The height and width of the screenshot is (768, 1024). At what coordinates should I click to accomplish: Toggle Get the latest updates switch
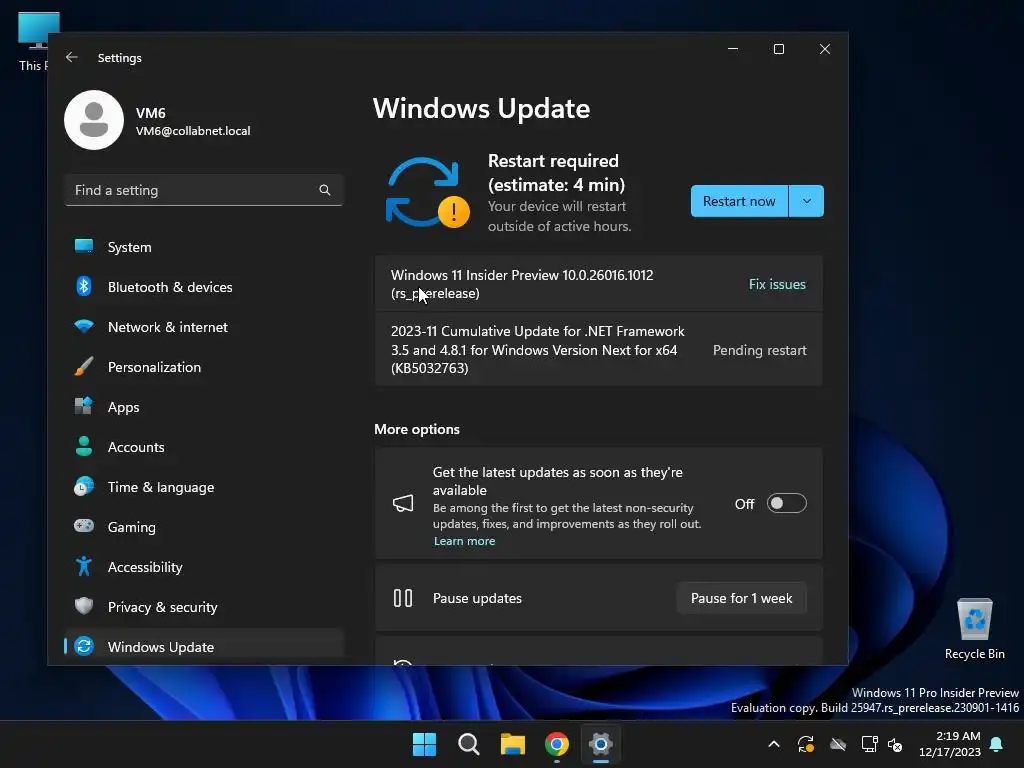(786, 504)
